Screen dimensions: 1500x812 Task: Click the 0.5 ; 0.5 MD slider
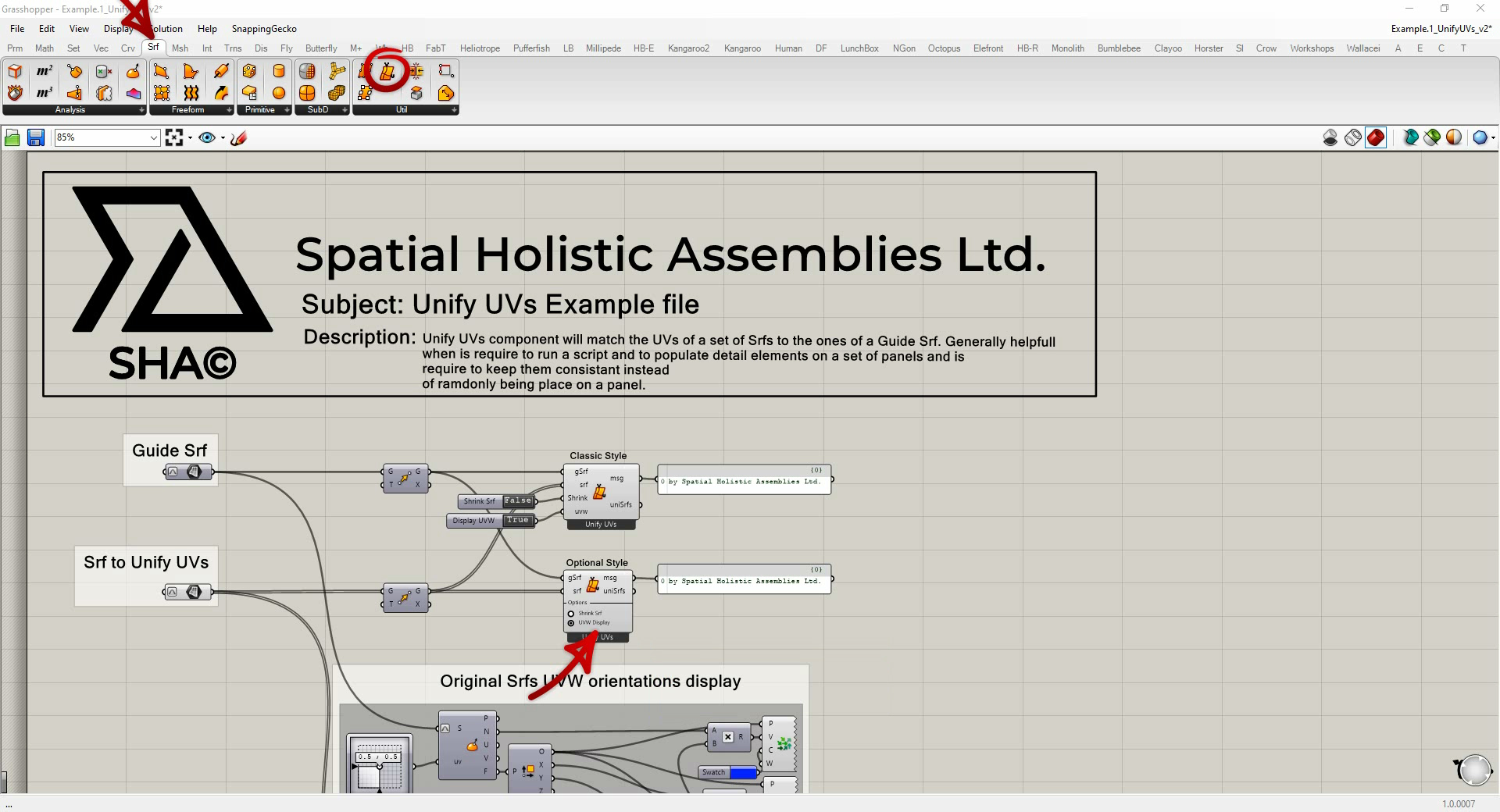click(379, 764)
